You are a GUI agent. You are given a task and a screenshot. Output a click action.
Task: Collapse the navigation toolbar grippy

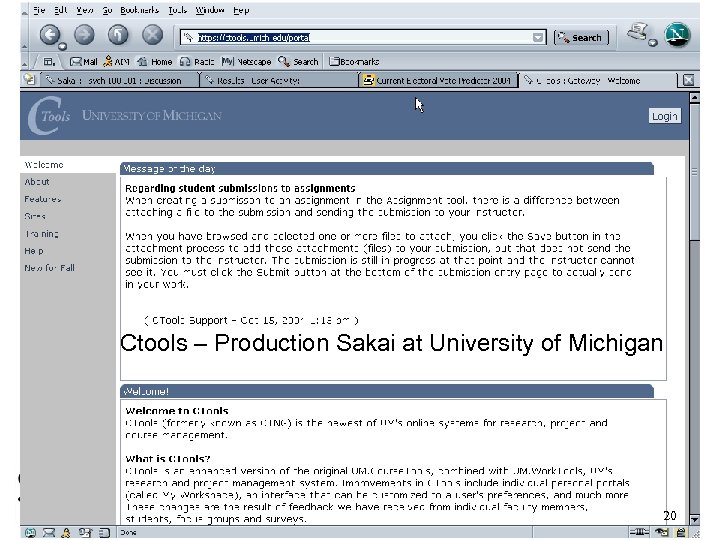tap(24, 35)
